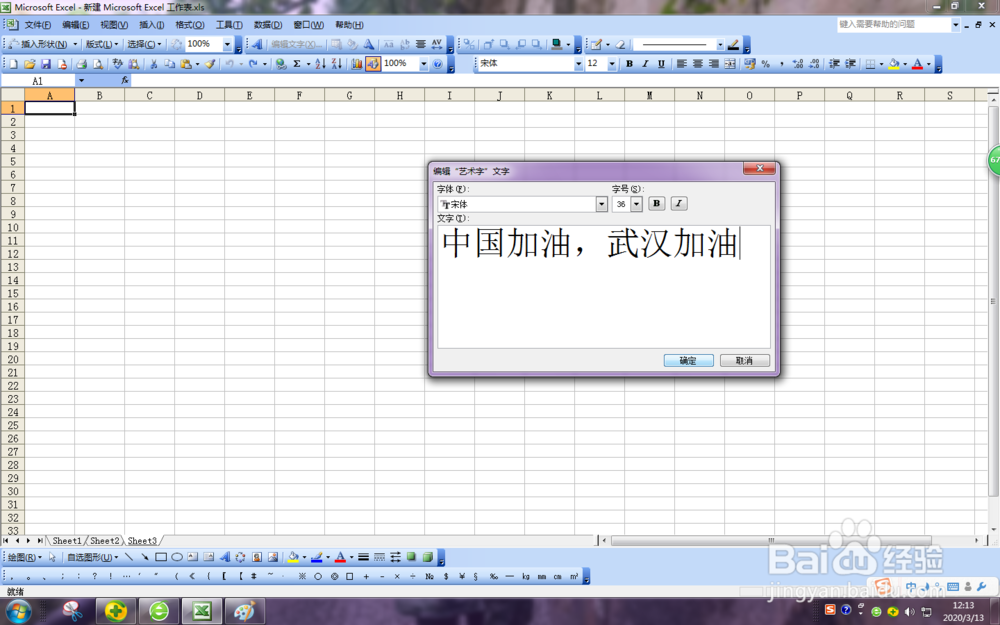1000x625 pixels.
Task: Click the Percent Style icon
Action: 765,64
